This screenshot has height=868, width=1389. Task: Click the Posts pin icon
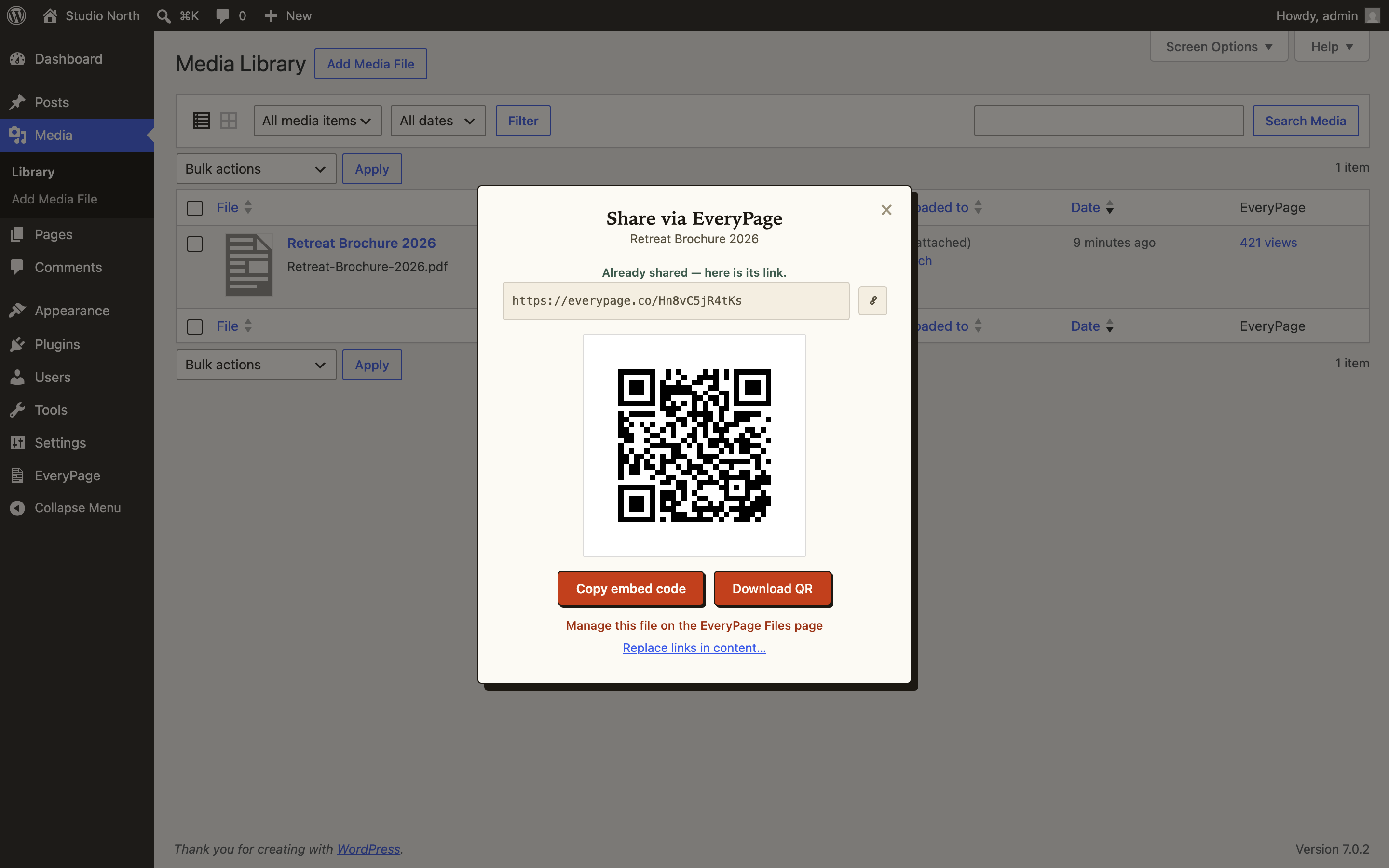18,102
